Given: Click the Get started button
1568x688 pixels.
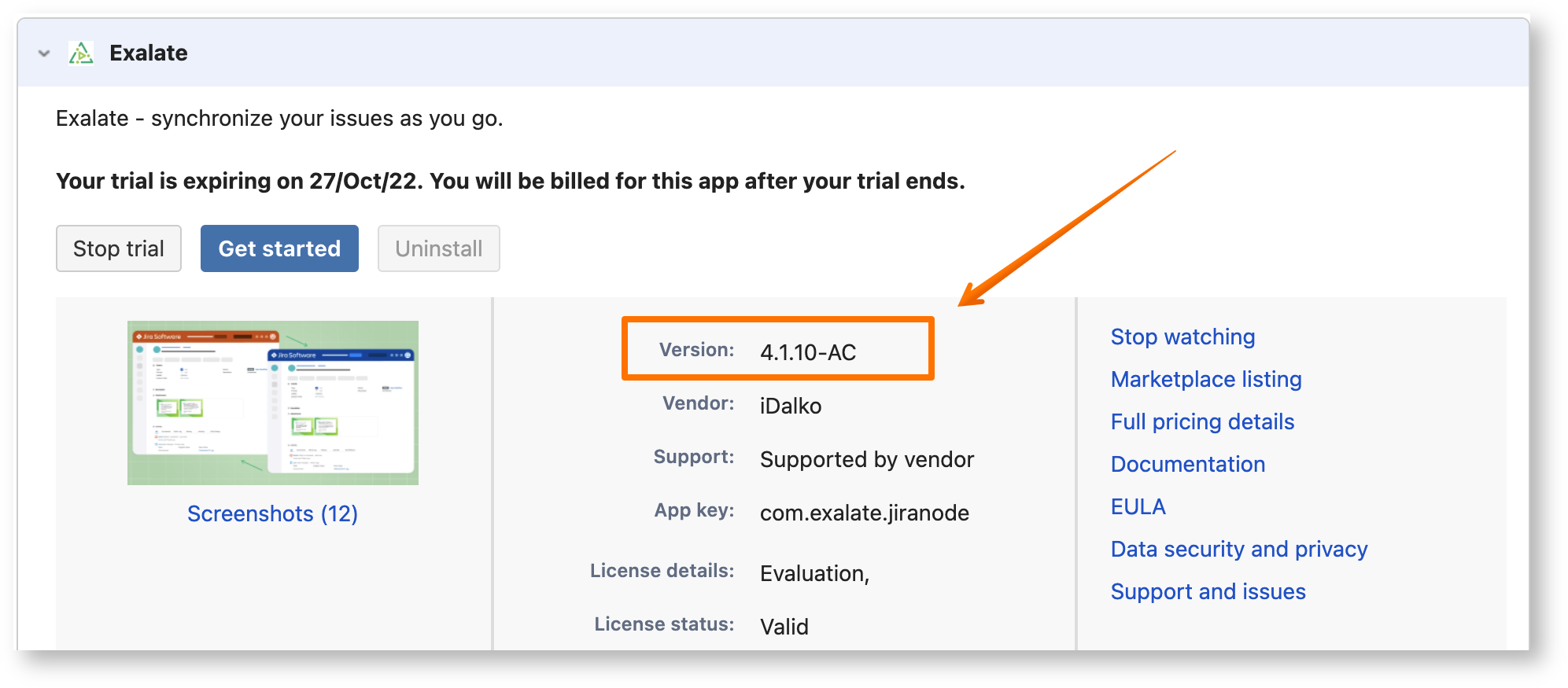Looking at the screenshot, I should click(279, 248).
